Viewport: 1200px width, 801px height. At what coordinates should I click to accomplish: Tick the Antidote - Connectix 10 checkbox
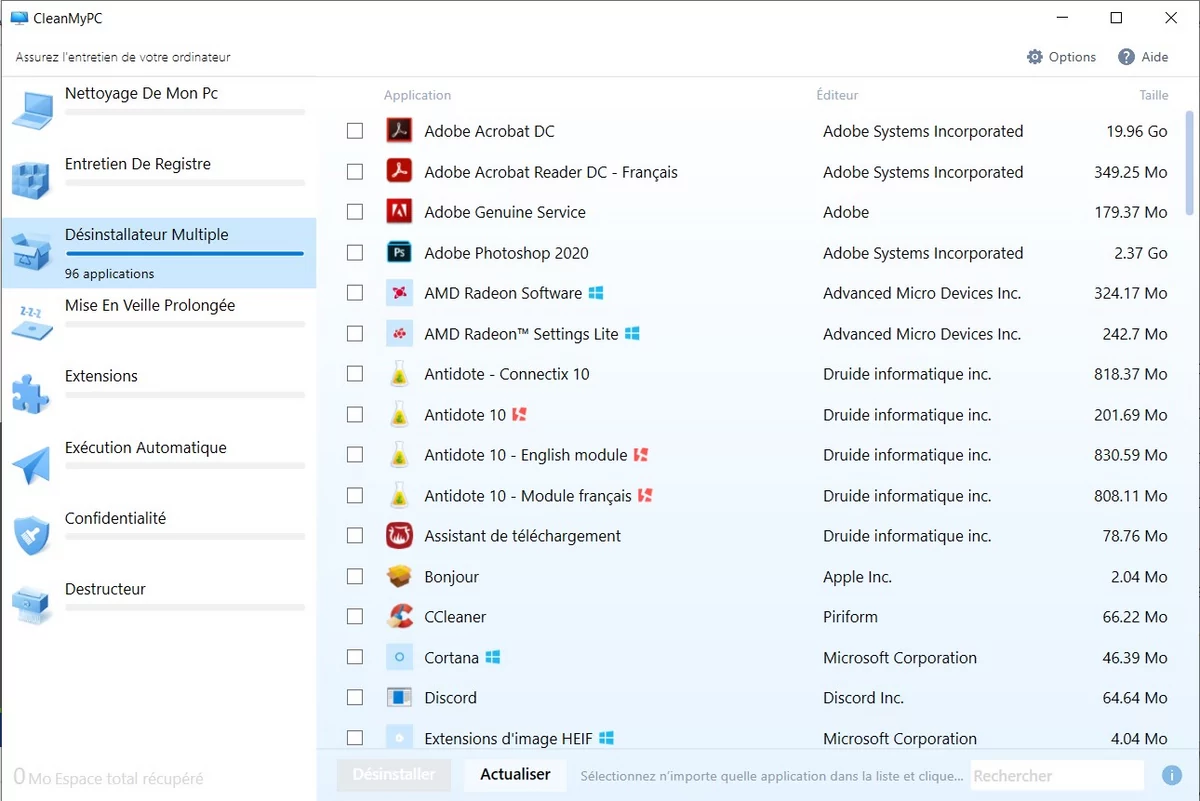click(355, 374)
